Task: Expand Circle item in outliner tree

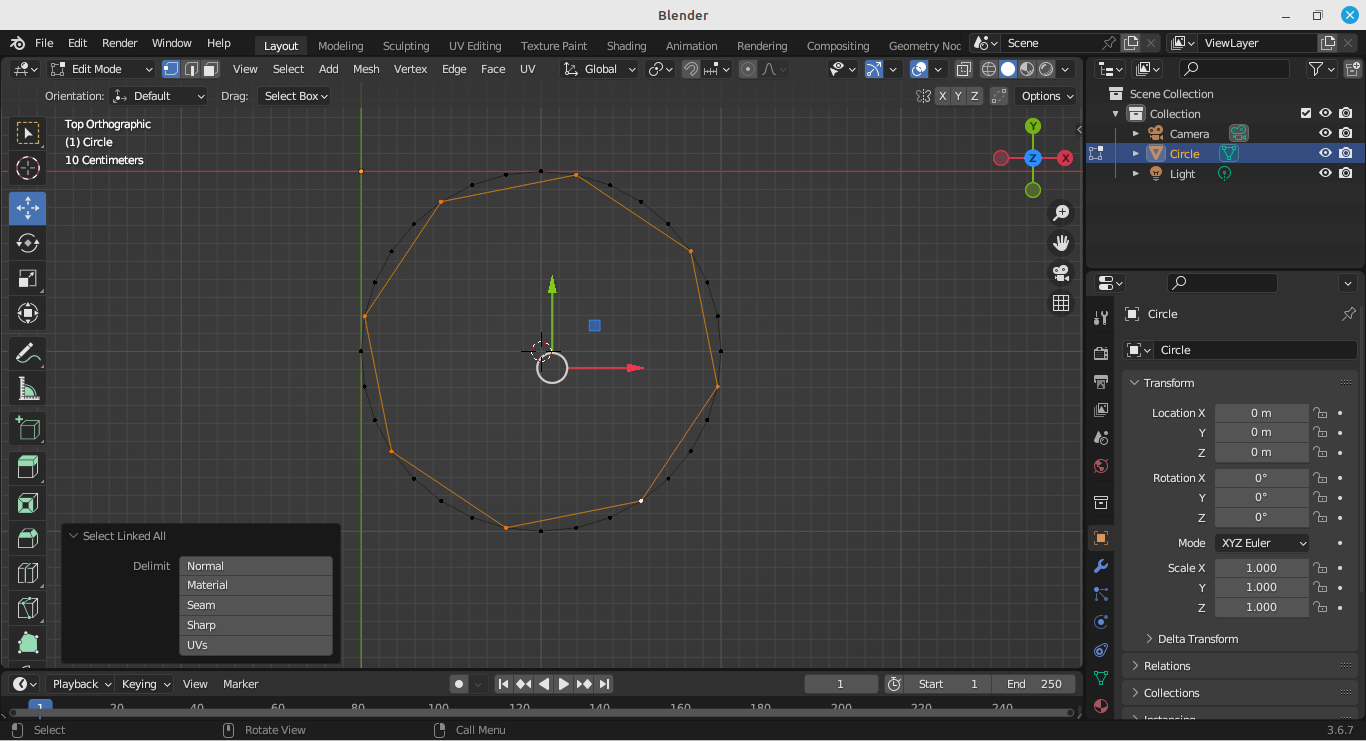Action: [x=1135, y=153]
